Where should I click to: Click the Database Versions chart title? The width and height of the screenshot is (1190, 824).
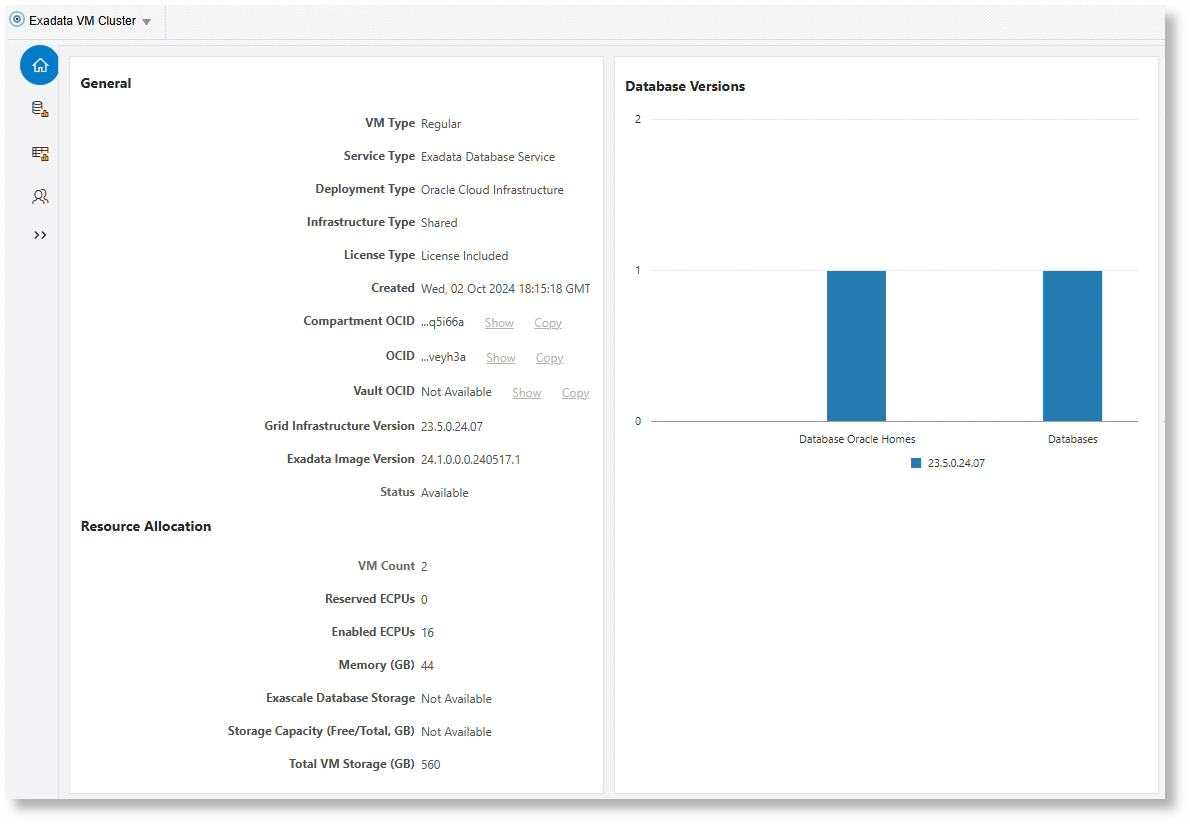(685, 86)
